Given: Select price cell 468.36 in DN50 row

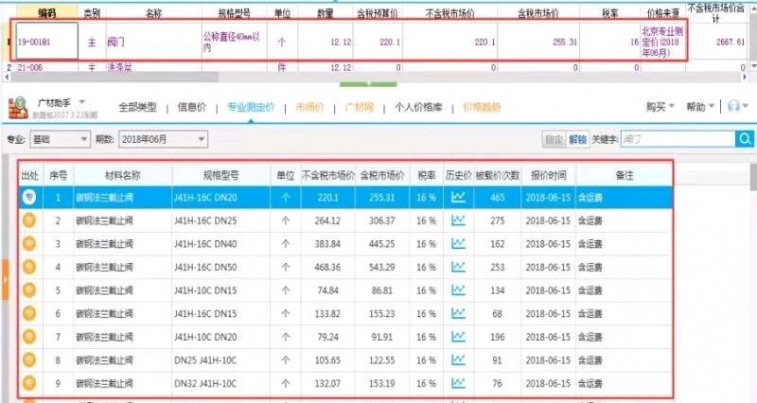Looking at the screenshot, I should coord(328,267).
